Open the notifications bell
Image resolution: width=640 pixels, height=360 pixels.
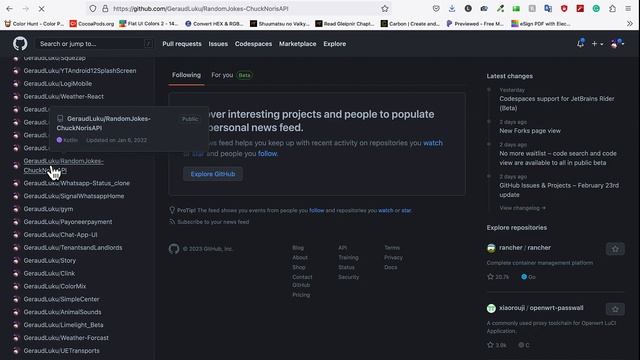[580, 44]
